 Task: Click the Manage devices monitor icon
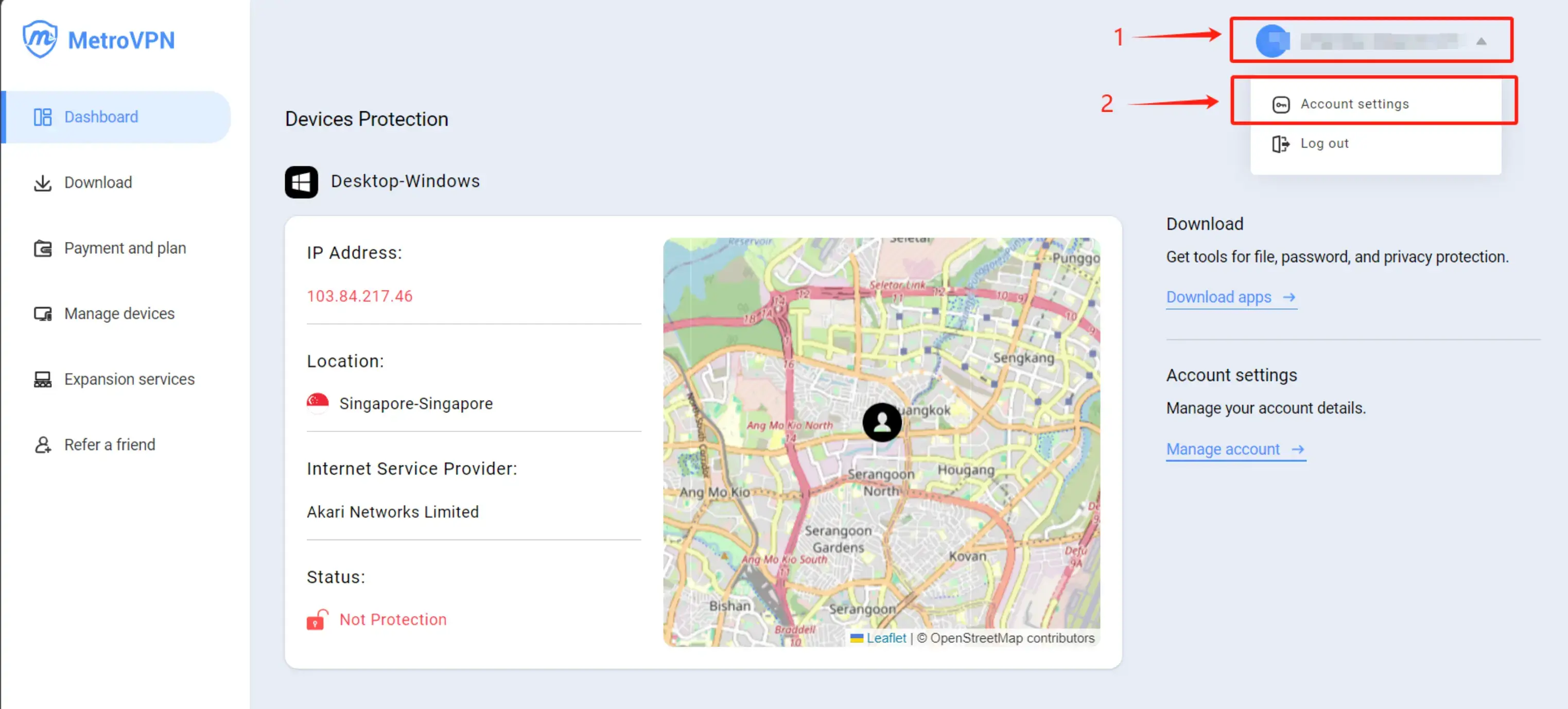click(43, 314)
